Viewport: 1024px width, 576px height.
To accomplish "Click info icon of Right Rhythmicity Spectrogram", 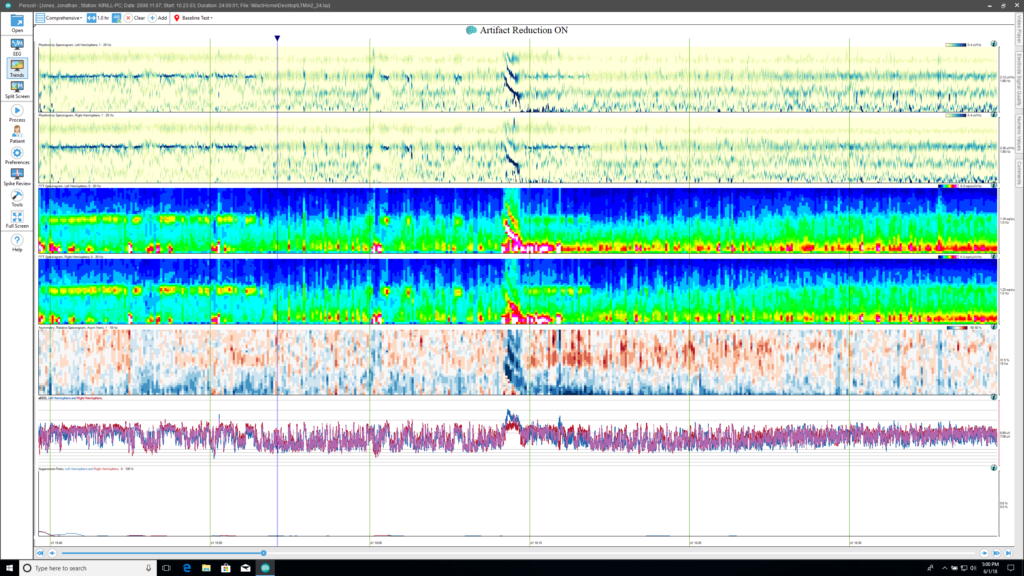I will (994, 115).
